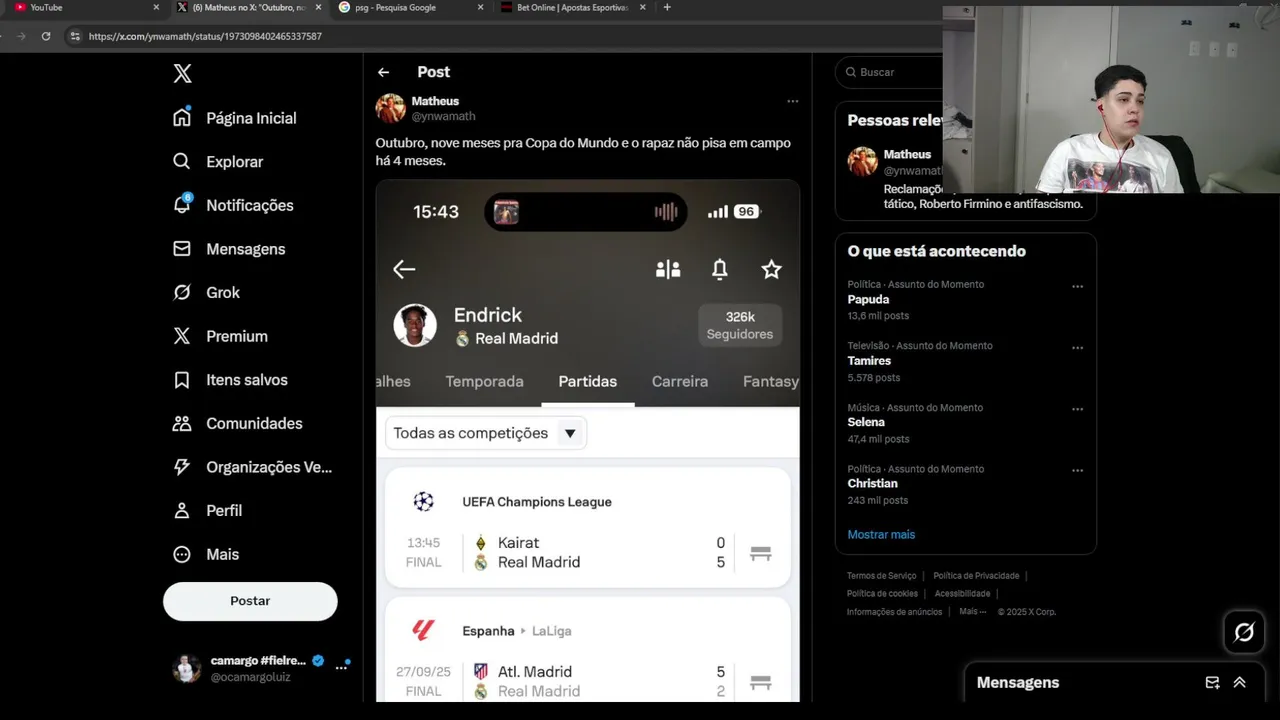Open the Perfil person icon
1280x720 pixels.
coord(182,510)
